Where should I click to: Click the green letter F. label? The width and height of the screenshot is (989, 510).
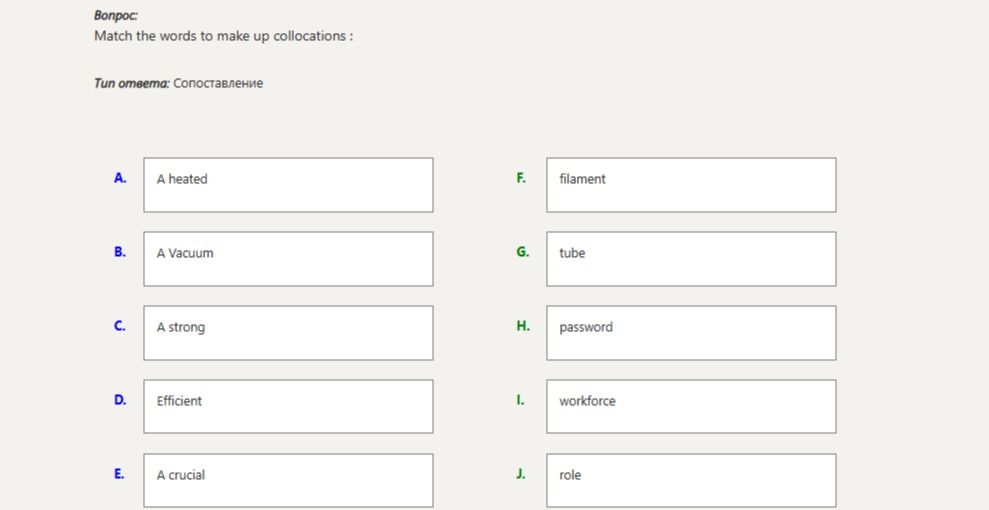pyautogui.click(x=521, y=178)
